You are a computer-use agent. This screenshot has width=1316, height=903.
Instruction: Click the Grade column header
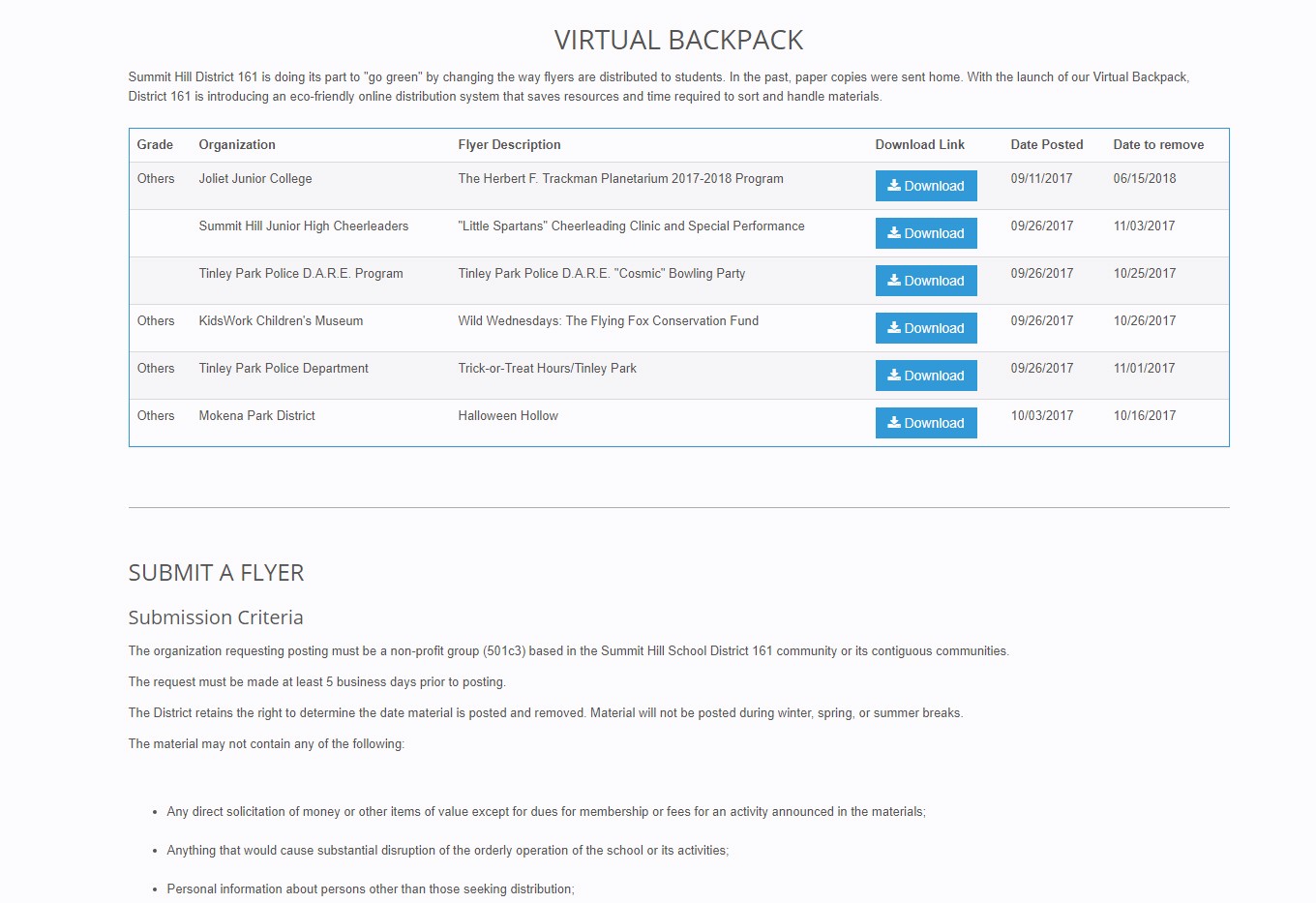(155, 145)
